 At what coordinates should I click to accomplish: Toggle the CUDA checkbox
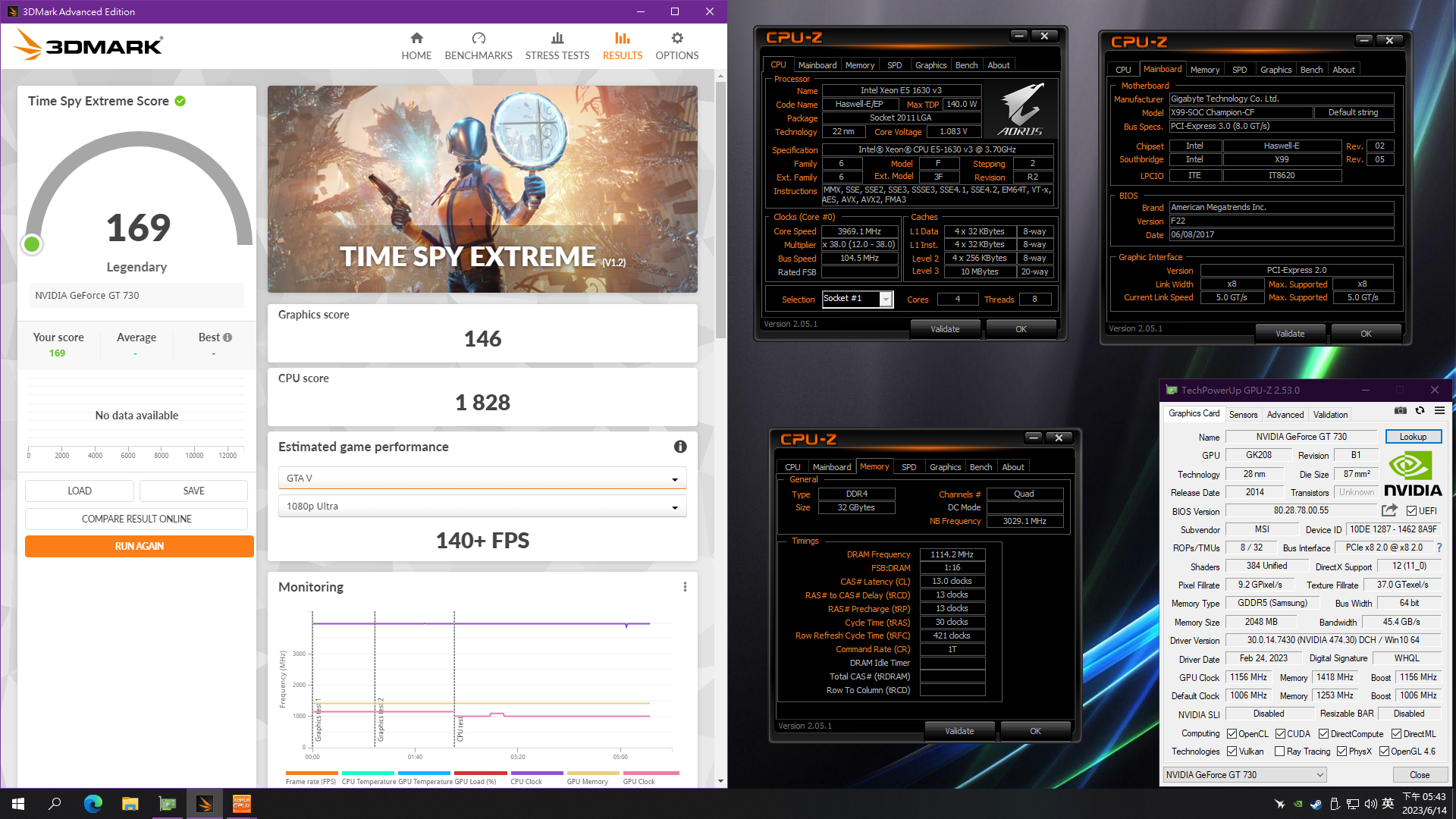point(1280,734)
